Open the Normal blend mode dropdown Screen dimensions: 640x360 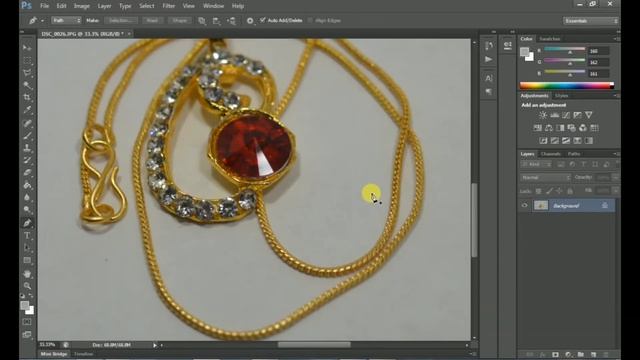[x=545, y=178]
